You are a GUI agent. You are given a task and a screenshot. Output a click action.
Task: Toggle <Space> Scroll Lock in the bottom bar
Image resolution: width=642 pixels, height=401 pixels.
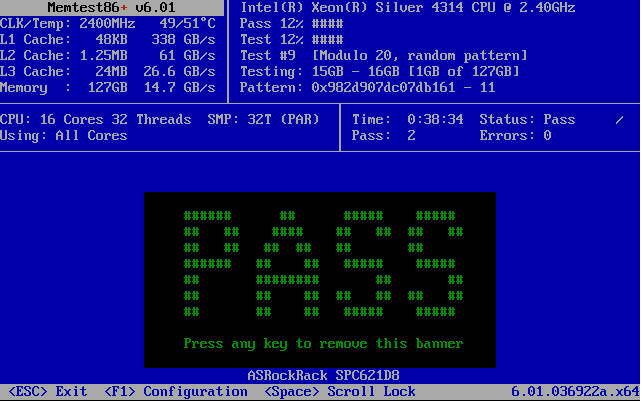pos(340,392)
